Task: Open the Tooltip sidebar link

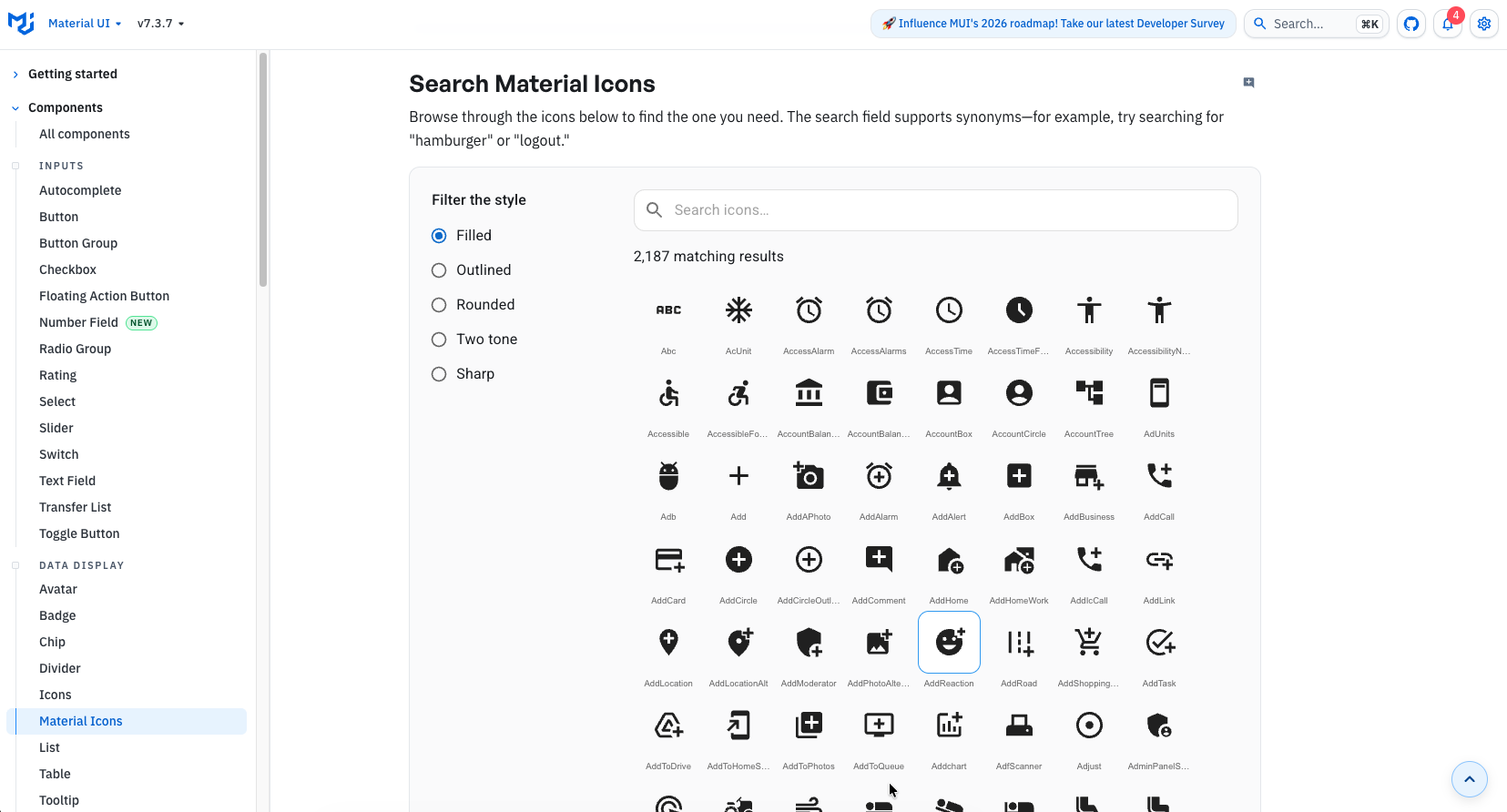Action: click(x=59, y=800)
